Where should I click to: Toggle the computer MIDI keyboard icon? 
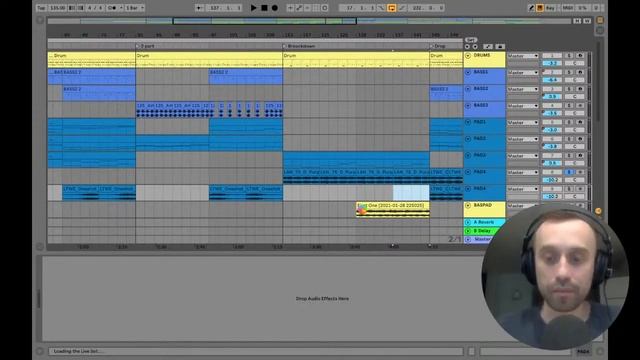(x=540, y=8)
